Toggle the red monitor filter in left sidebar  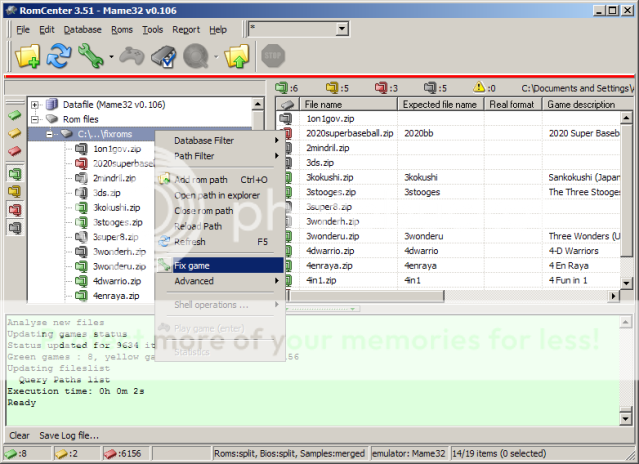pos(14,209)
